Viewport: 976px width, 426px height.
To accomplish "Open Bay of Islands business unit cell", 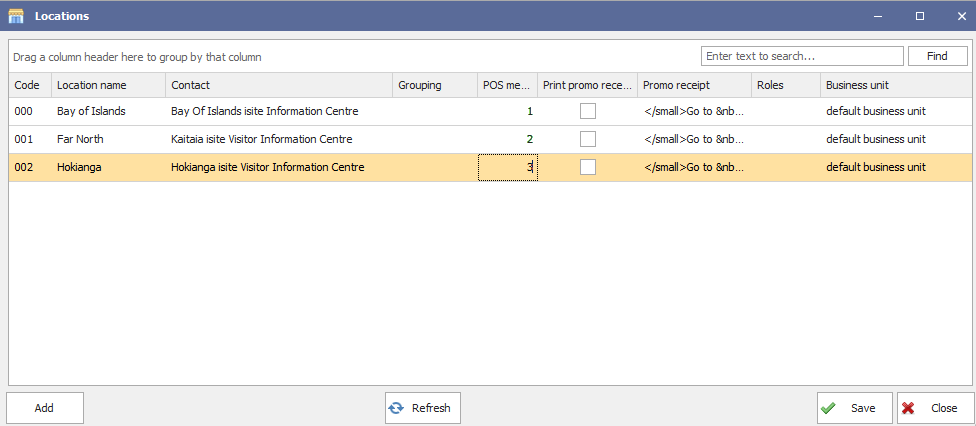I will pyautogui.click(x=896, y=111).
